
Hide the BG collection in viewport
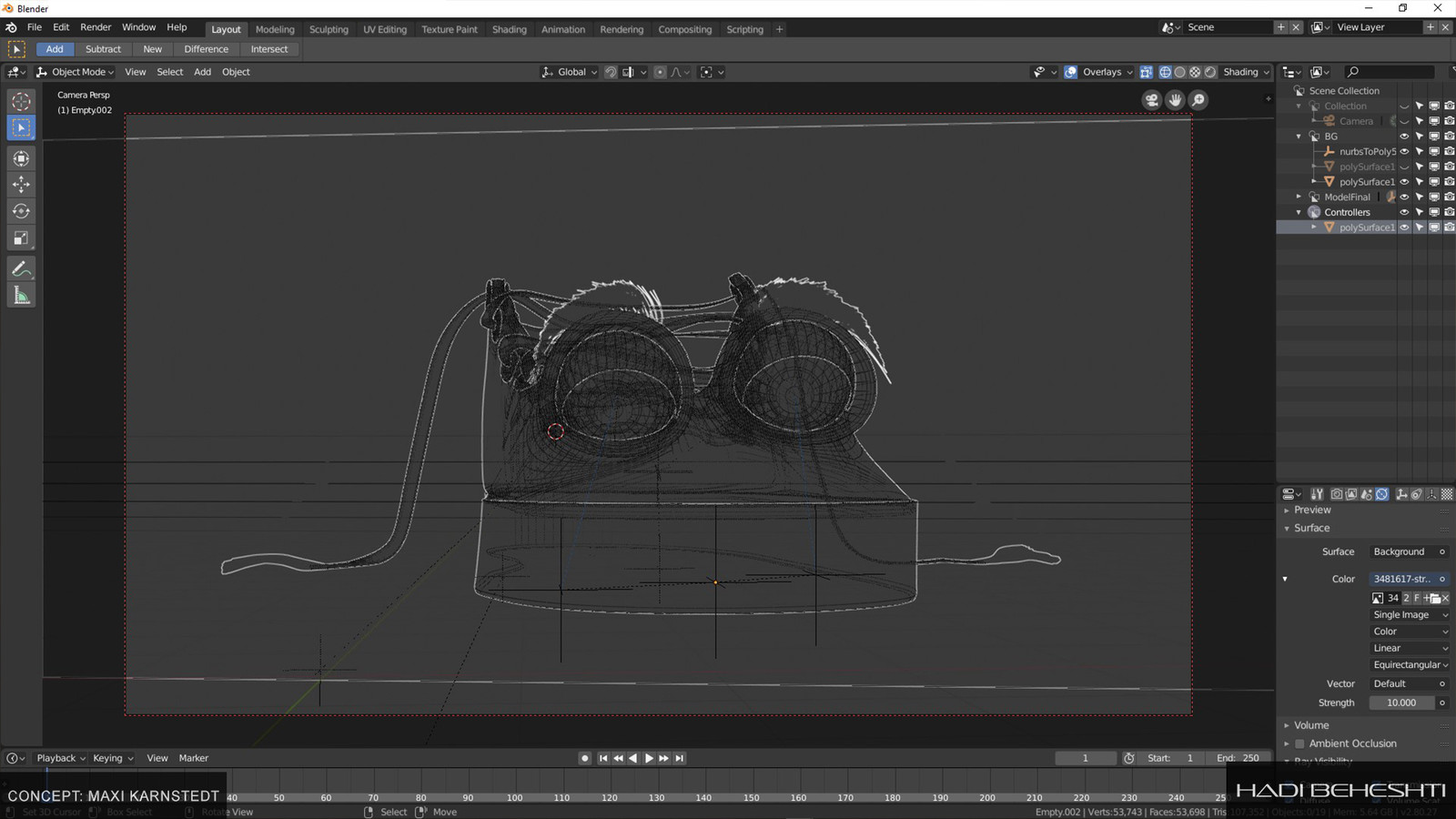1404,136
